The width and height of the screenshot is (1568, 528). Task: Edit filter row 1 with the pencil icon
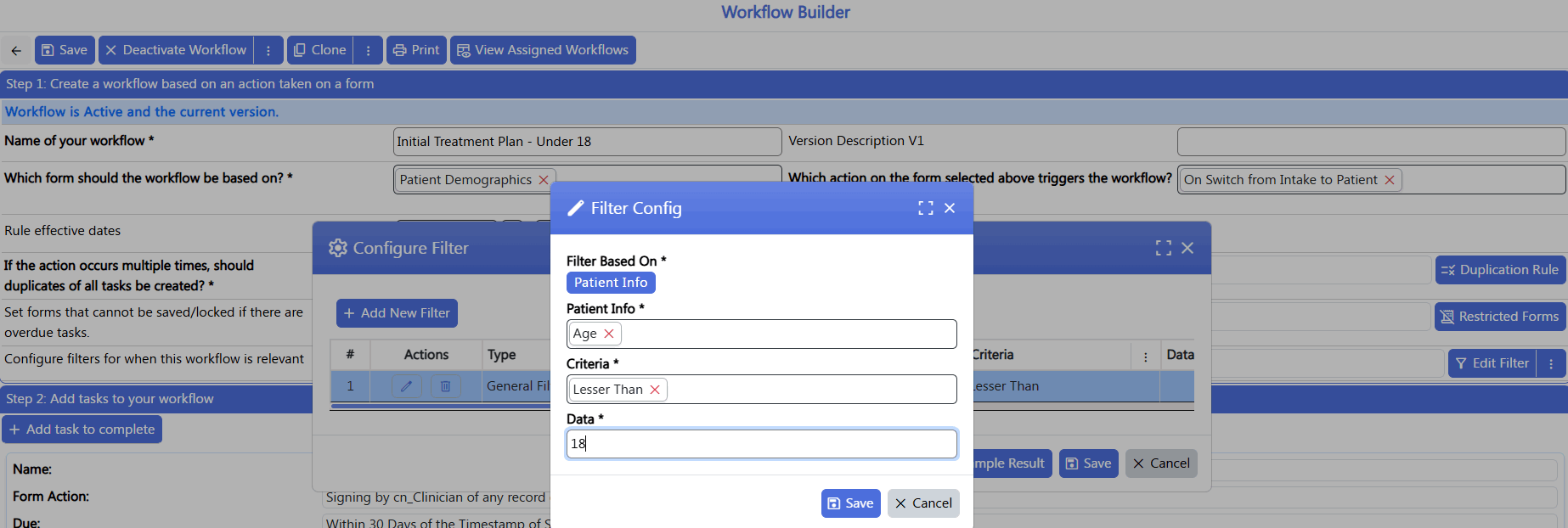point(407,386)
